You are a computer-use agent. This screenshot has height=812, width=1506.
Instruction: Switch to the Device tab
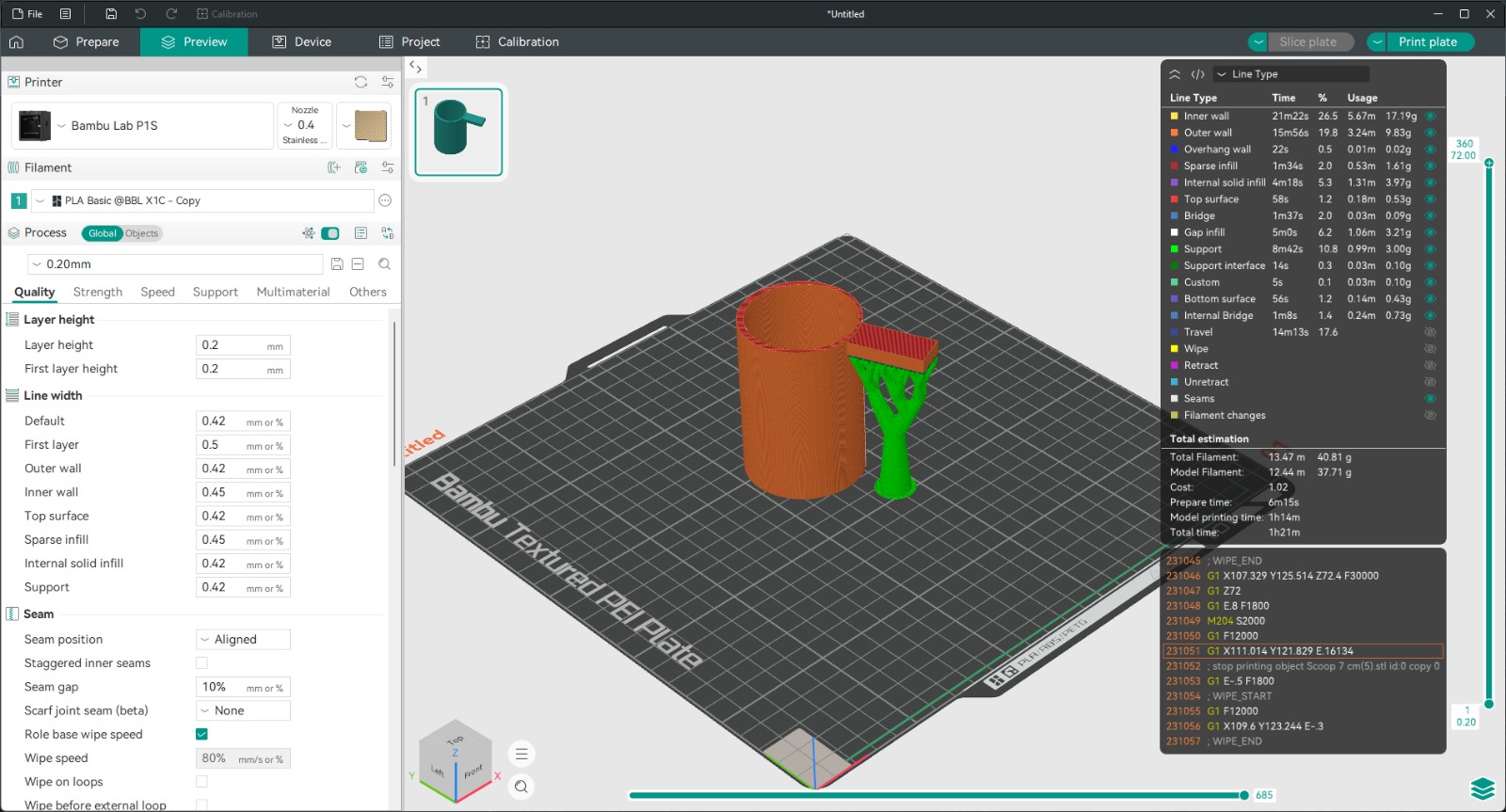click(x=302, y=41)
